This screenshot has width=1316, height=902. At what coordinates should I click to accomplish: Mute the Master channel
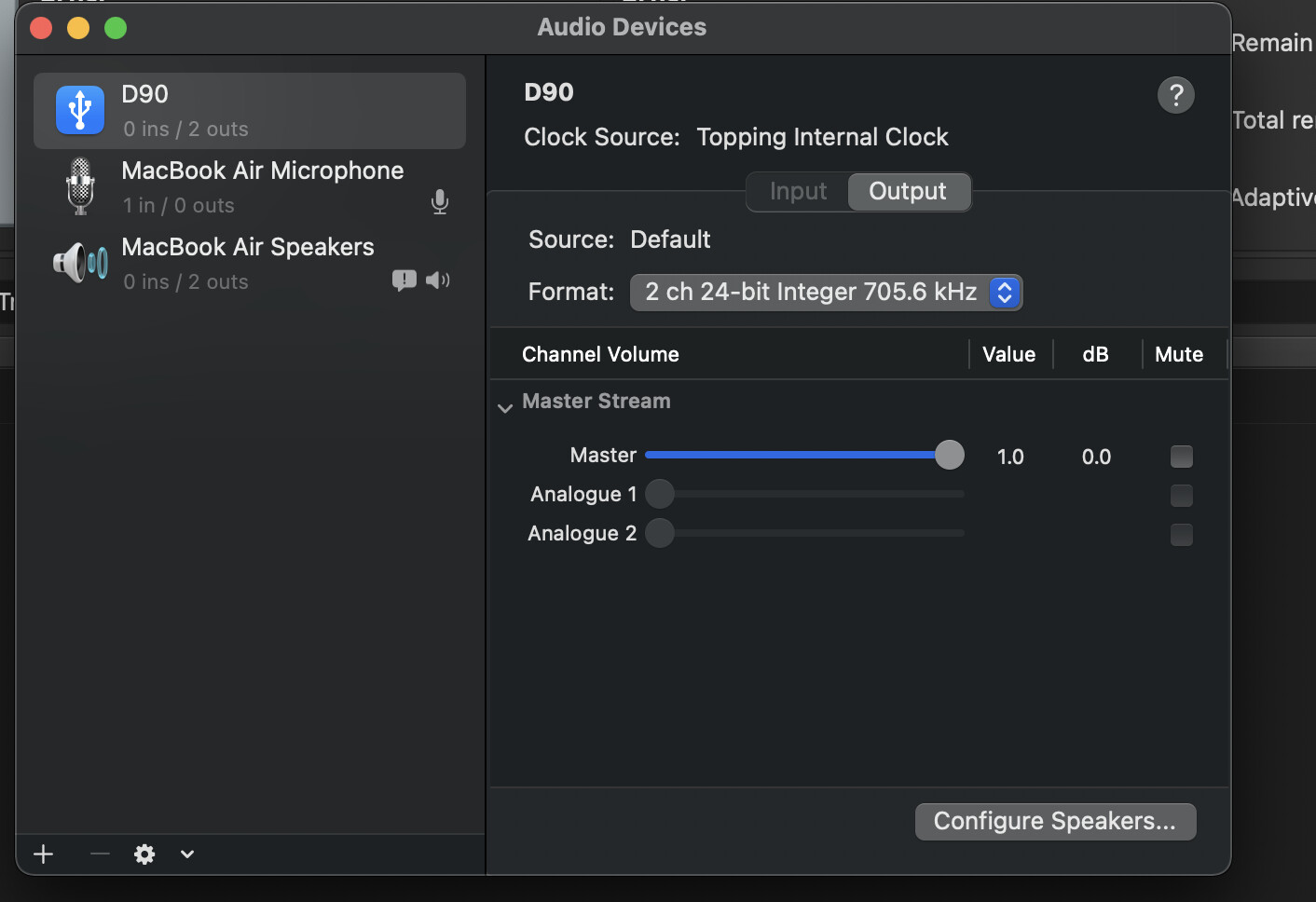[1181, 457]
